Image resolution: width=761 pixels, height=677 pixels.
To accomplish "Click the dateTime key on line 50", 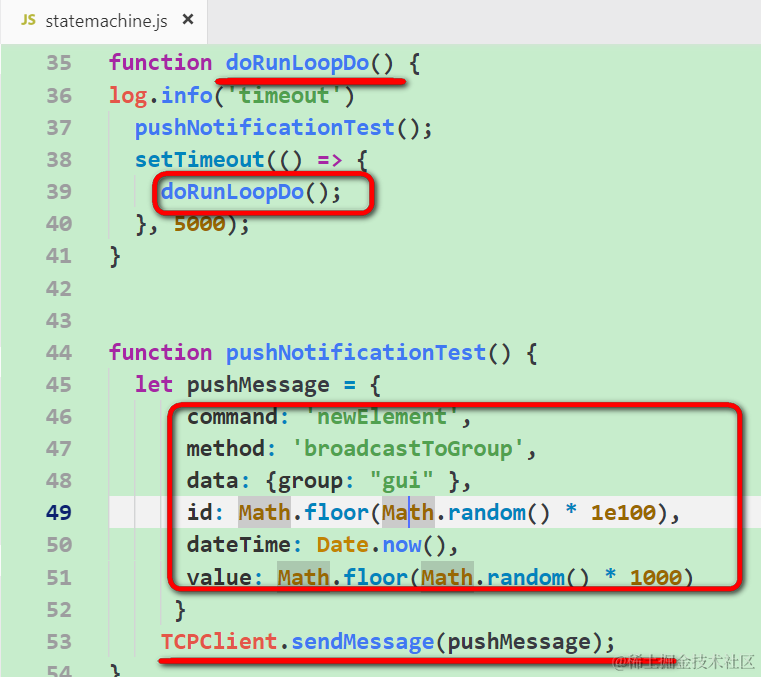I will [238, 545].
